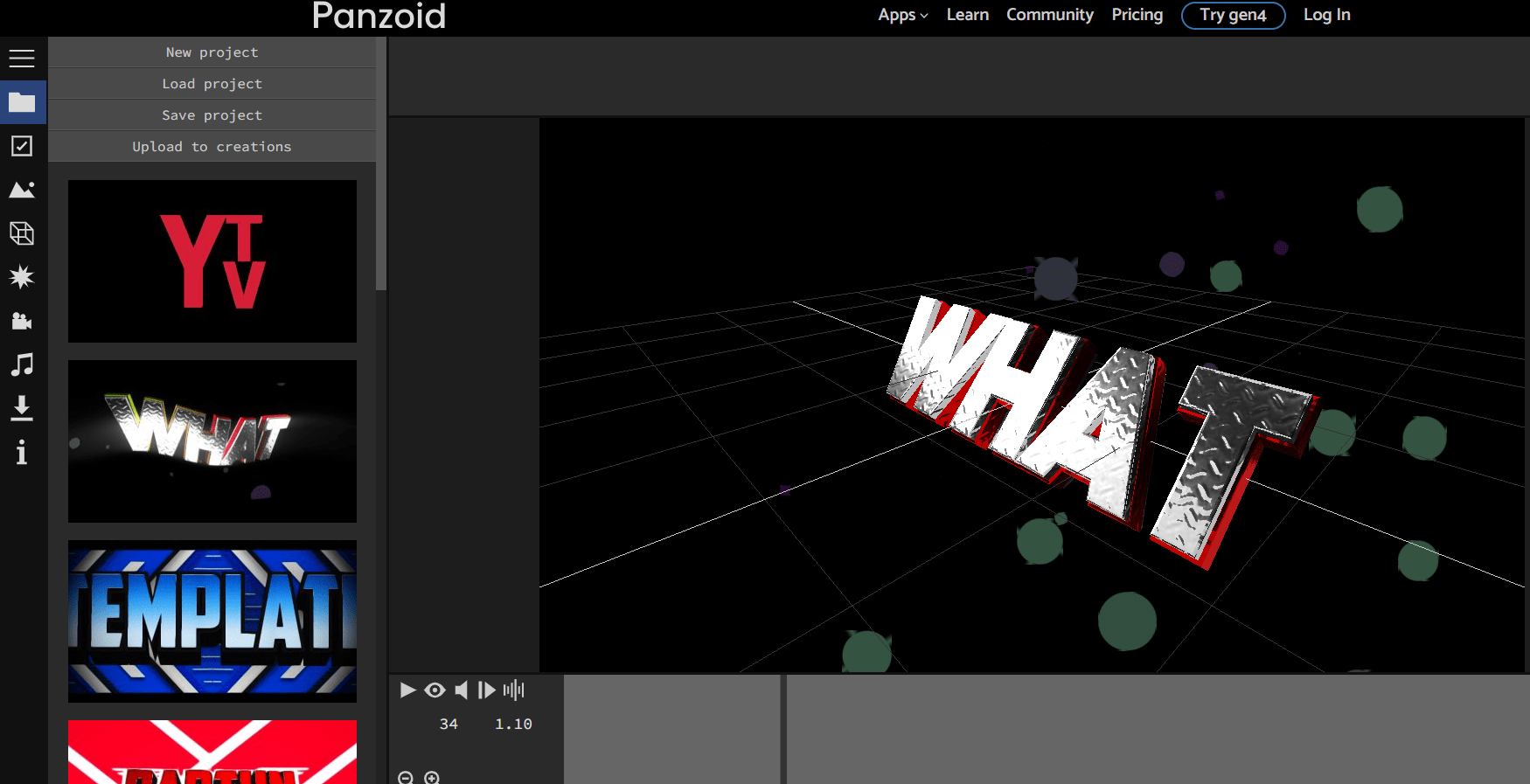
Task: Click the Try gen4 button
Action: point(1233,15)
